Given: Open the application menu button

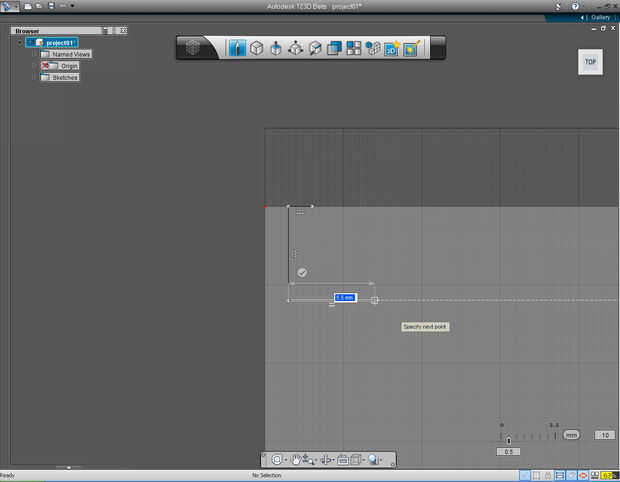Looking at the screenshot, I should pyautogui.click(x=9, y=6).
